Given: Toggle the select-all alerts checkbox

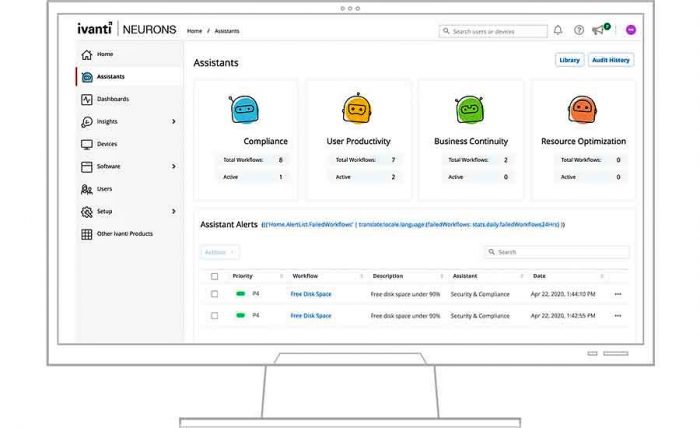Looking at the screenshot, I should click(x=215, y=276).
